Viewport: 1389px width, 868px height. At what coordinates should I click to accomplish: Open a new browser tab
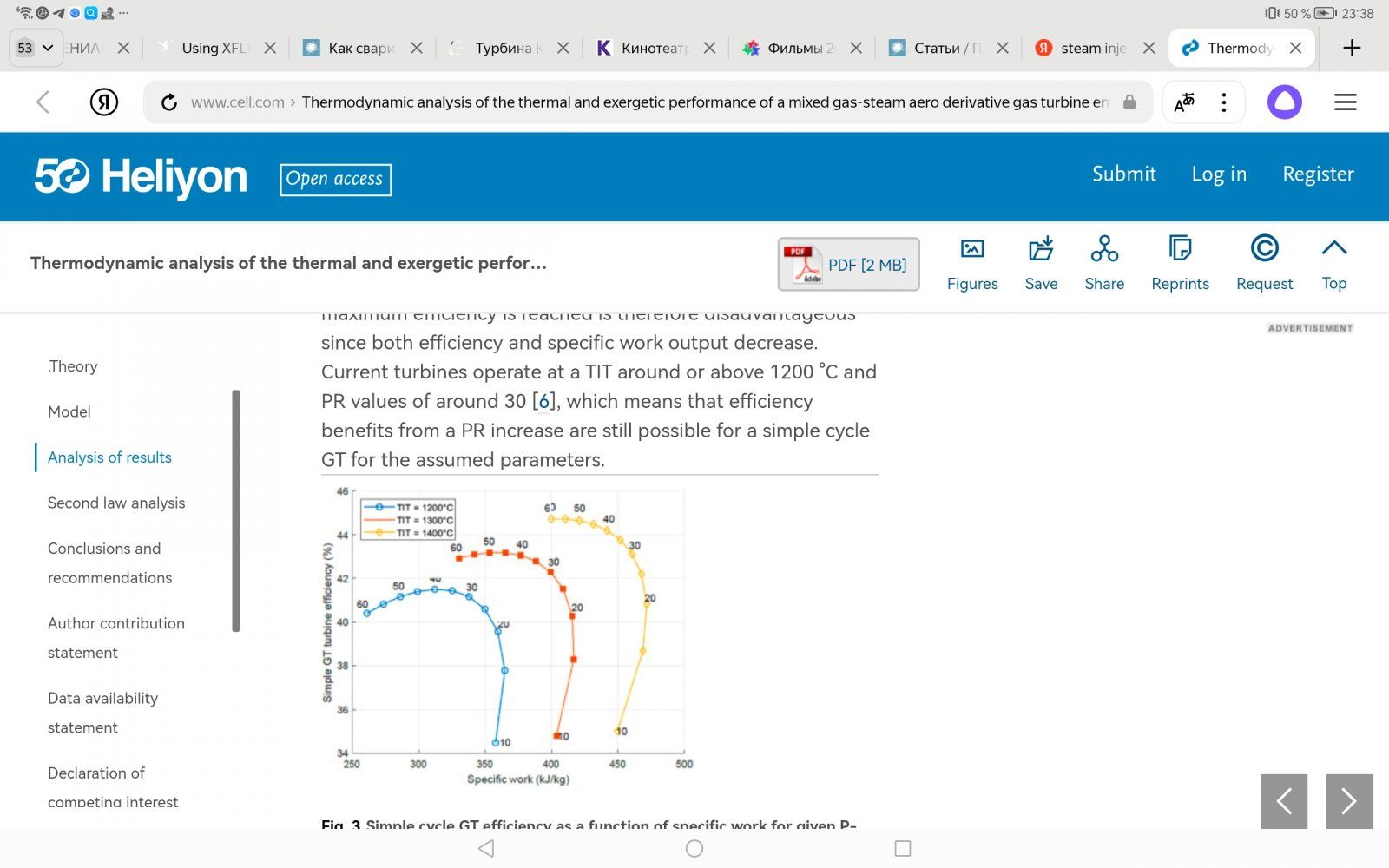1352,48
